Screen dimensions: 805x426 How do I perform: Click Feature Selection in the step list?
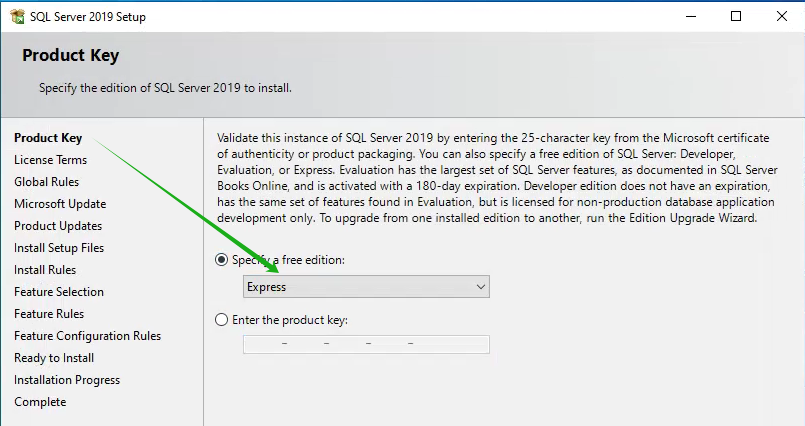tap(59, 292)
